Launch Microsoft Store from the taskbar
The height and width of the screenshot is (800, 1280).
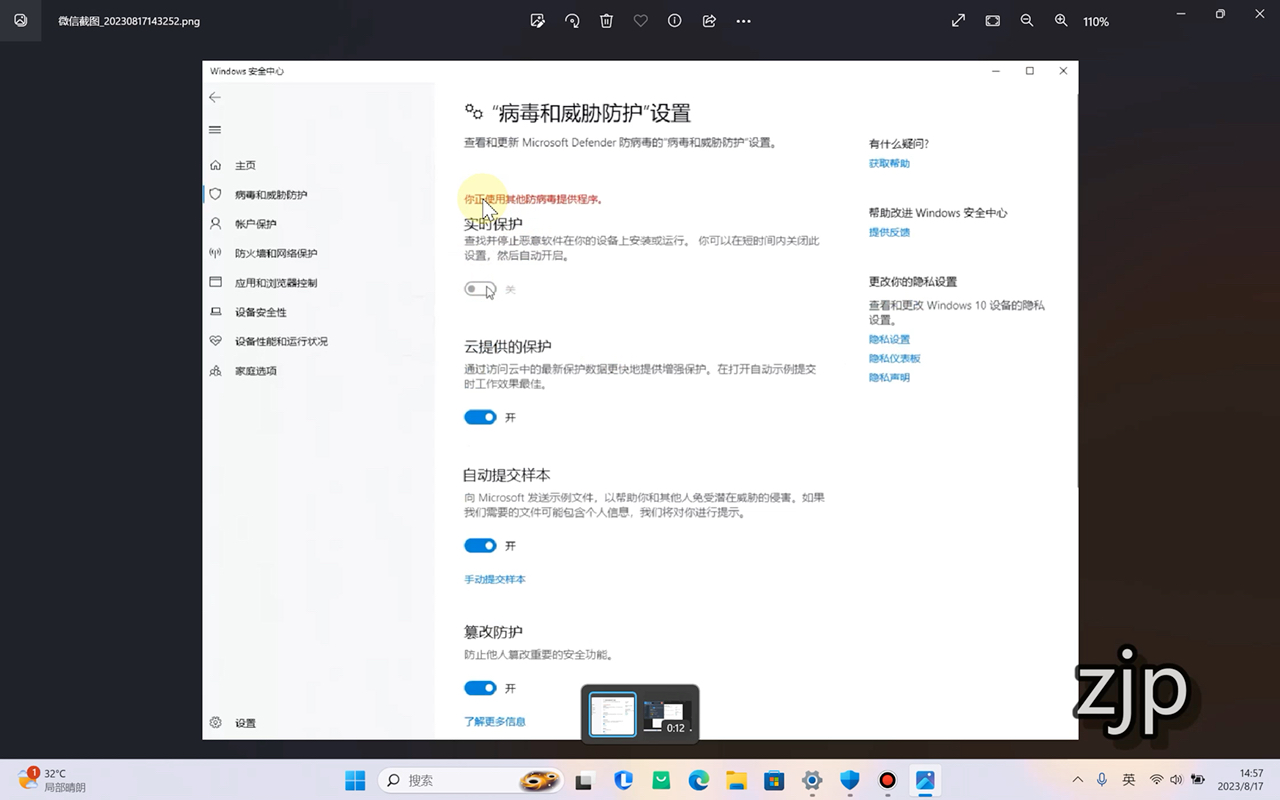(774, 780)
